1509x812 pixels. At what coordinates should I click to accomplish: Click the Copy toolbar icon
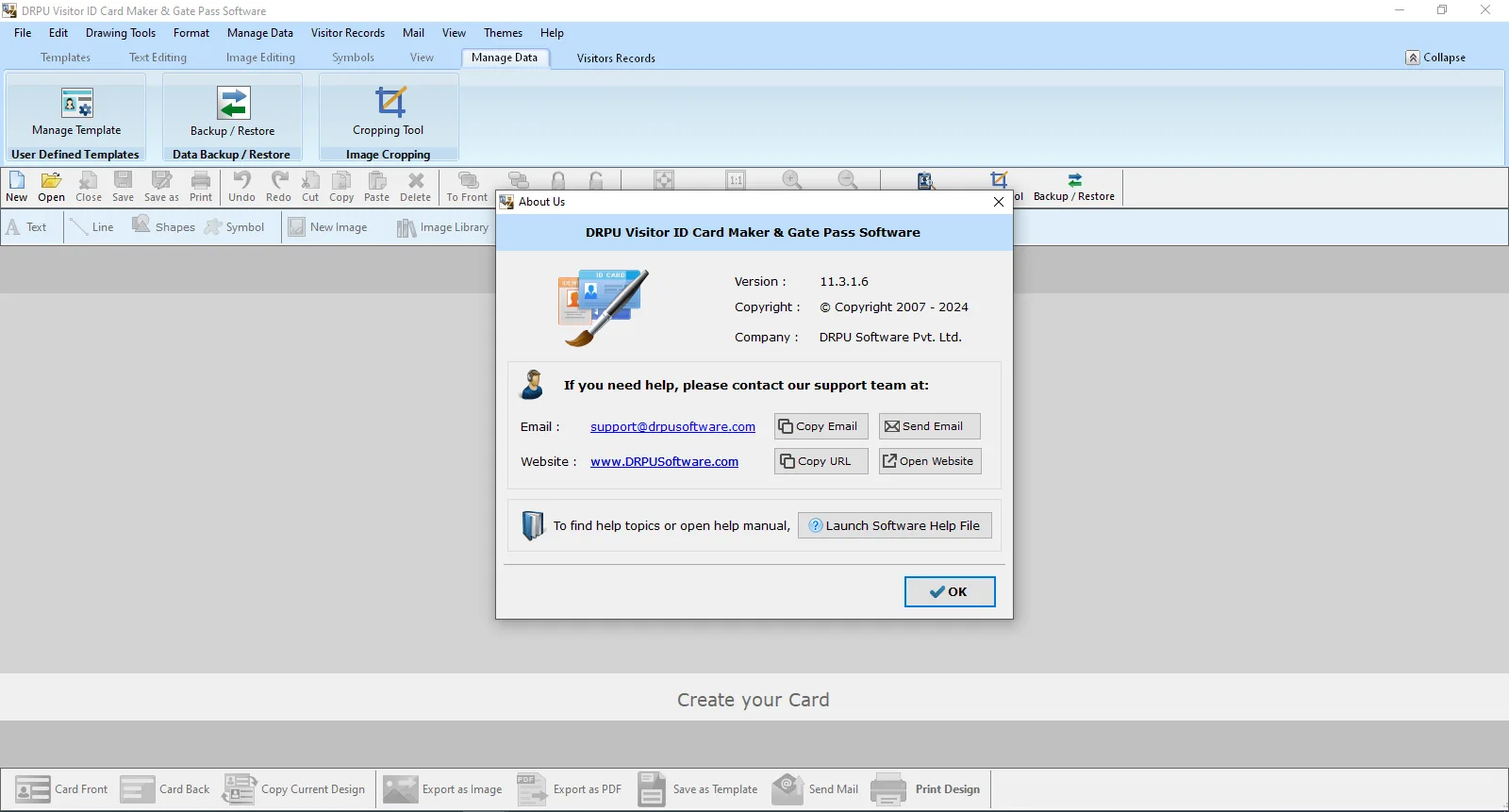(341, 187)
